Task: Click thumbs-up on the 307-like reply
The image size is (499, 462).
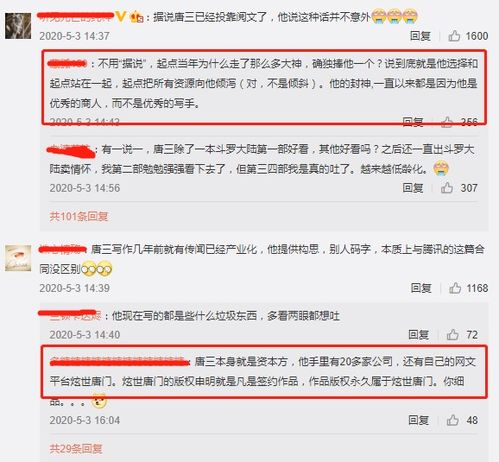Action: [x=447, y=188]
